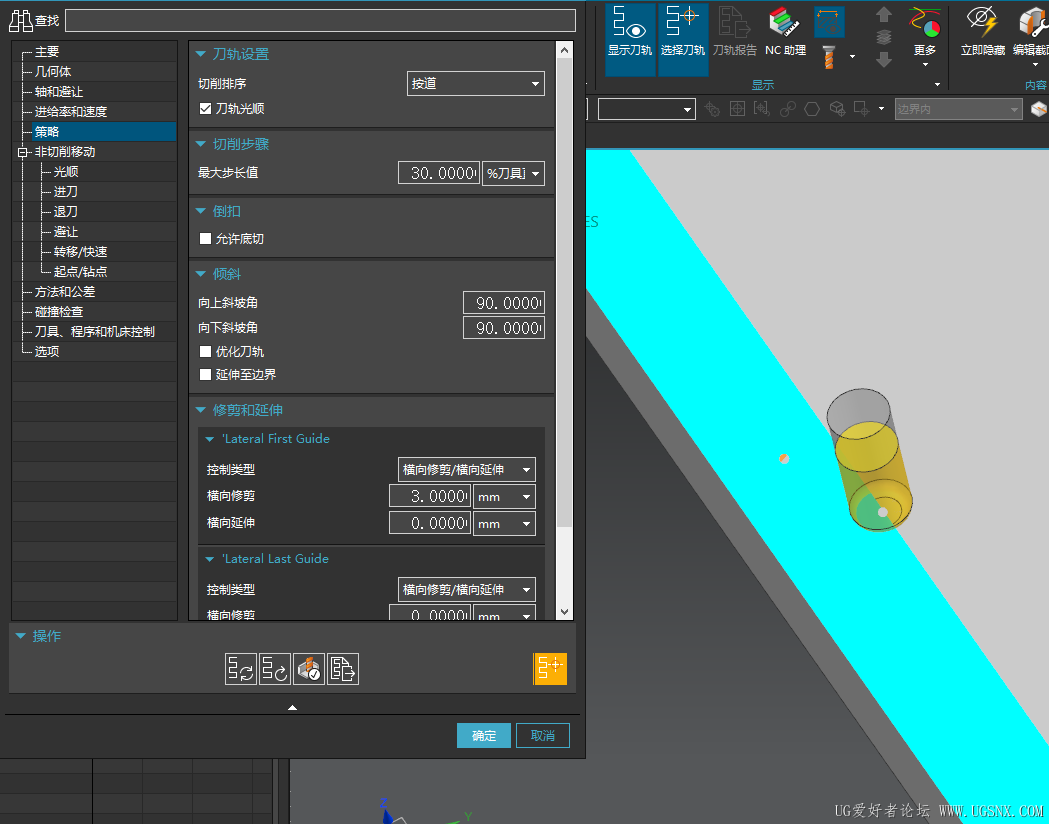The image size is (1049, 824).
Task: Open the 切削排序 dropdown showing 按道
Action: pyautogui.click(x=475, y=83)
